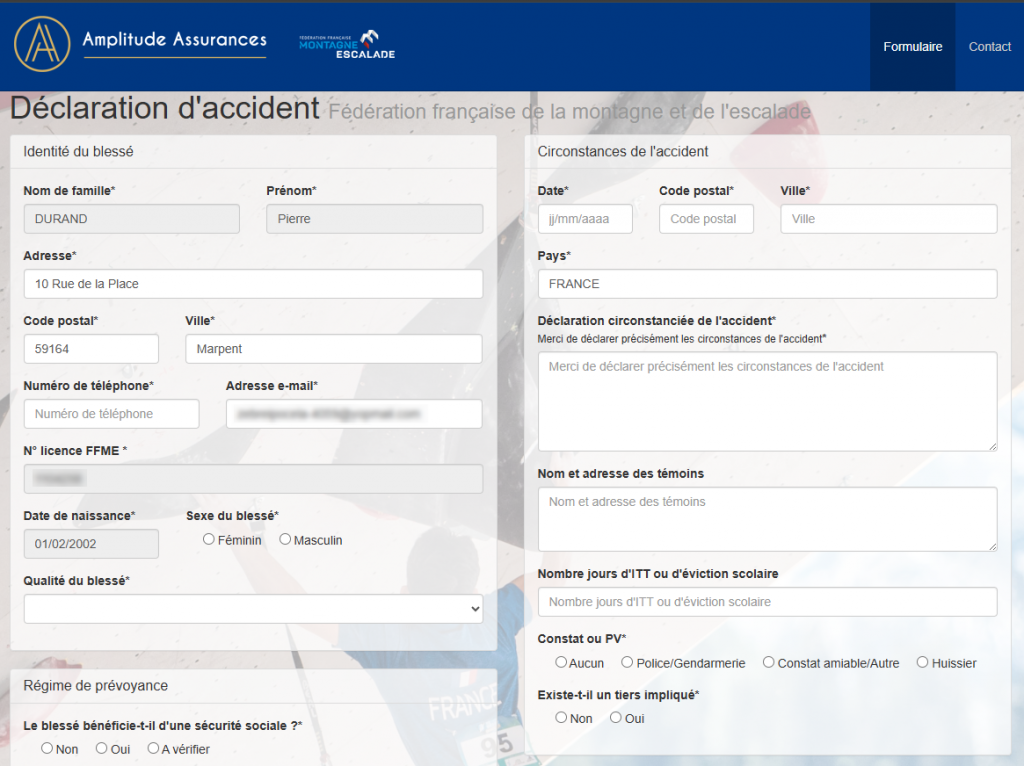Select Constat amiable/Autre option
The width and height of the screenshot is (1024, 766).
tap(769, 662)
